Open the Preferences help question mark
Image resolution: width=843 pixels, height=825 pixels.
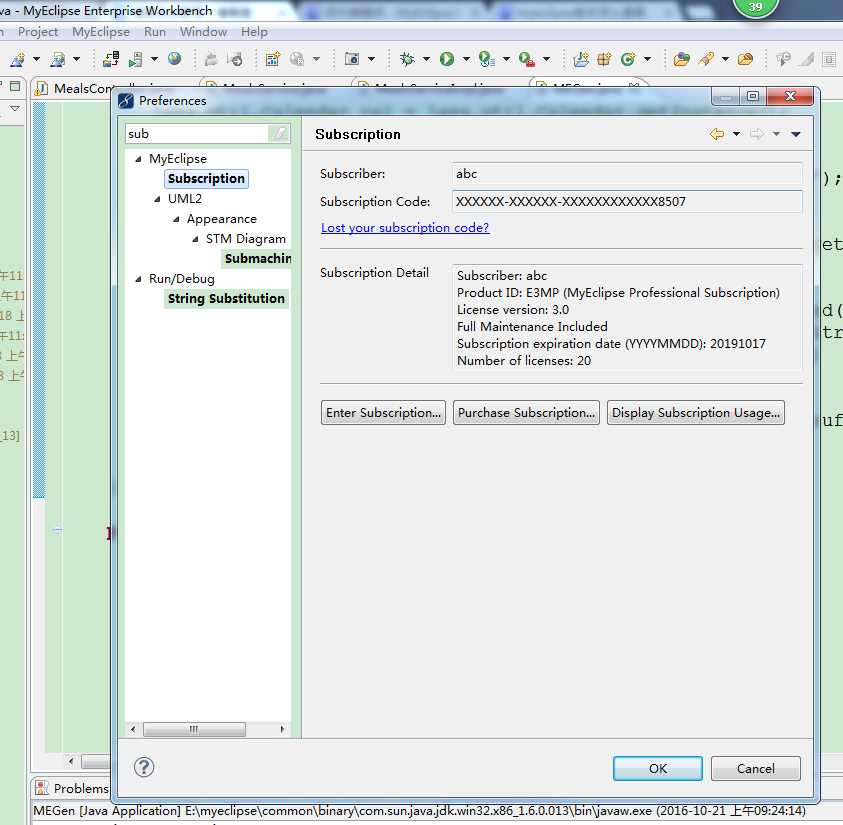144,767
